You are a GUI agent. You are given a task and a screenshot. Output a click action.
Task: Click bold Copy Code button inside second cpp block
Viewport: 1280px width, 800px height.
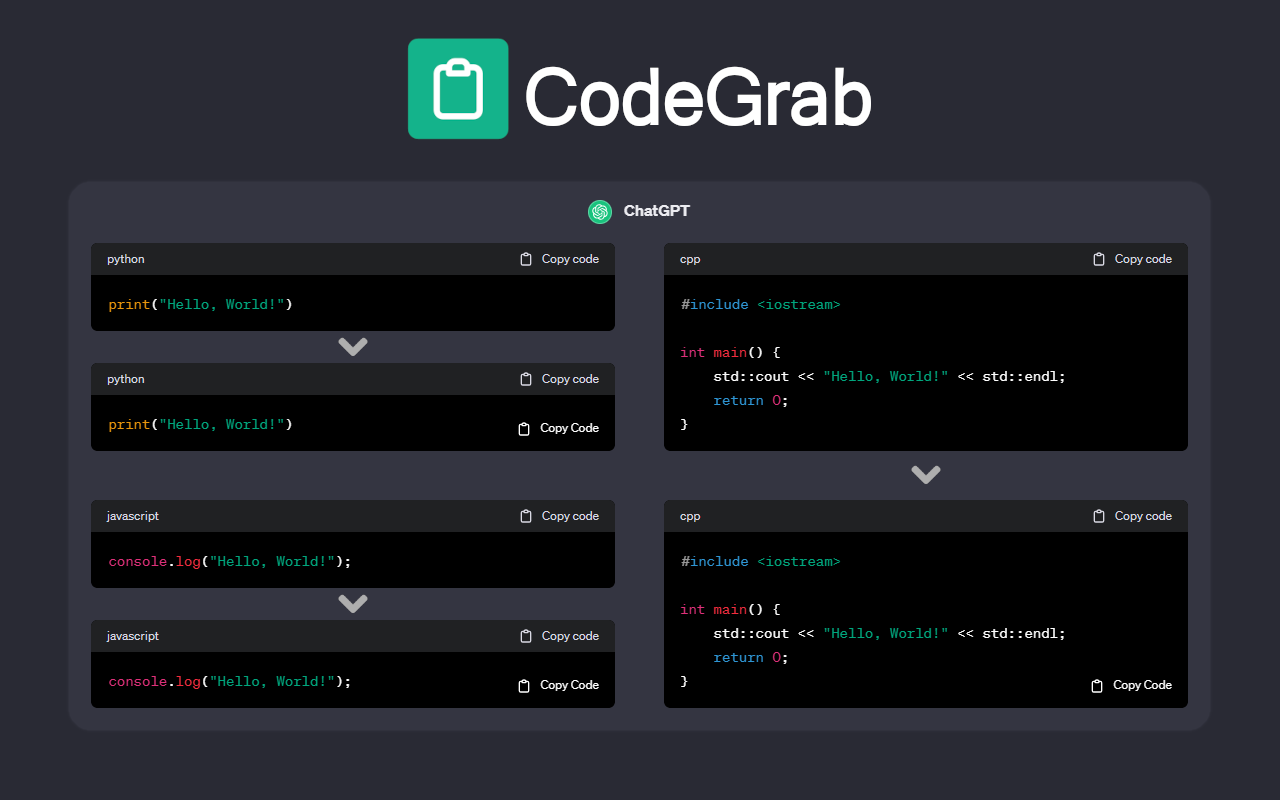click(1131, 685)
